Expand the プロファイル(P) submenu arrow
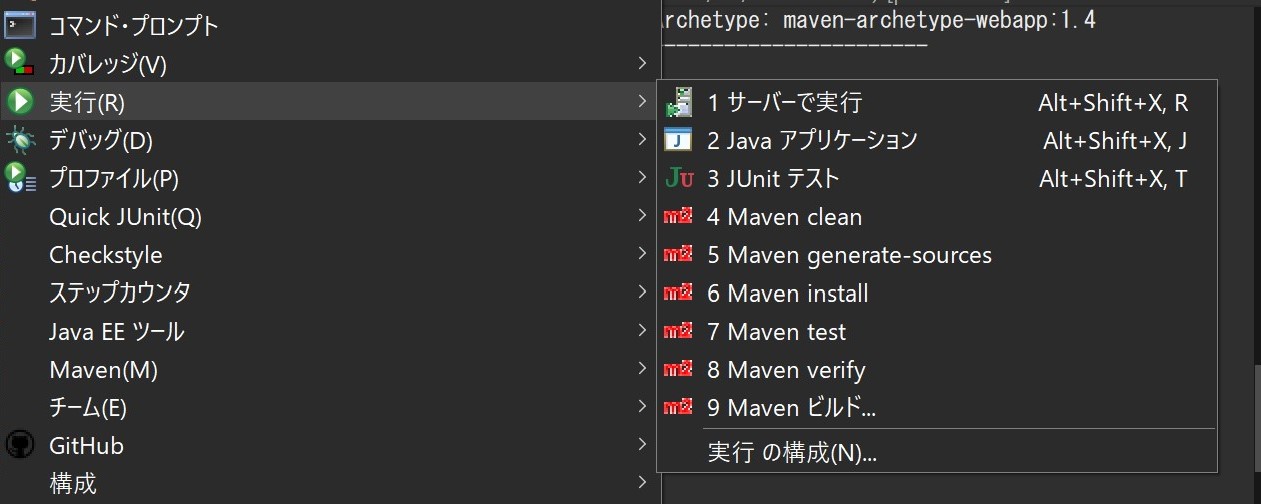The height and width of the screenshot is (504, 1261). 642,178
